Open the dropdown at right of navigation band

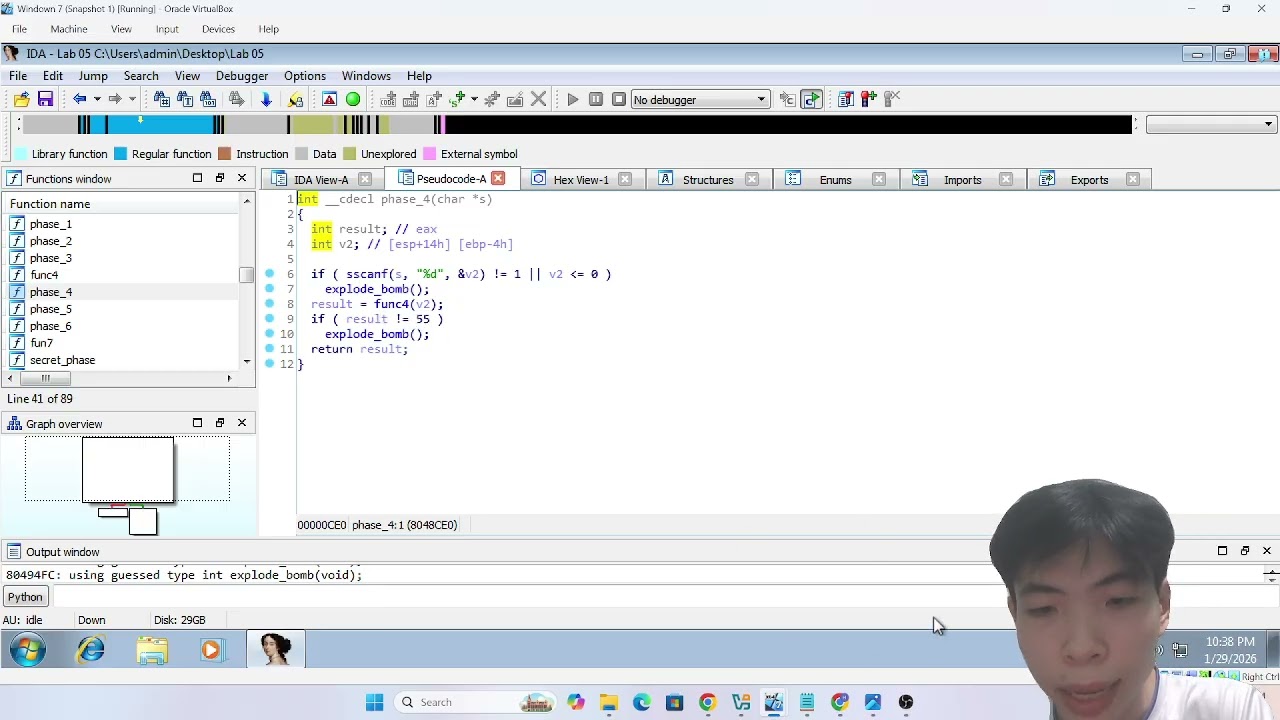click(x=1211, y=124)
